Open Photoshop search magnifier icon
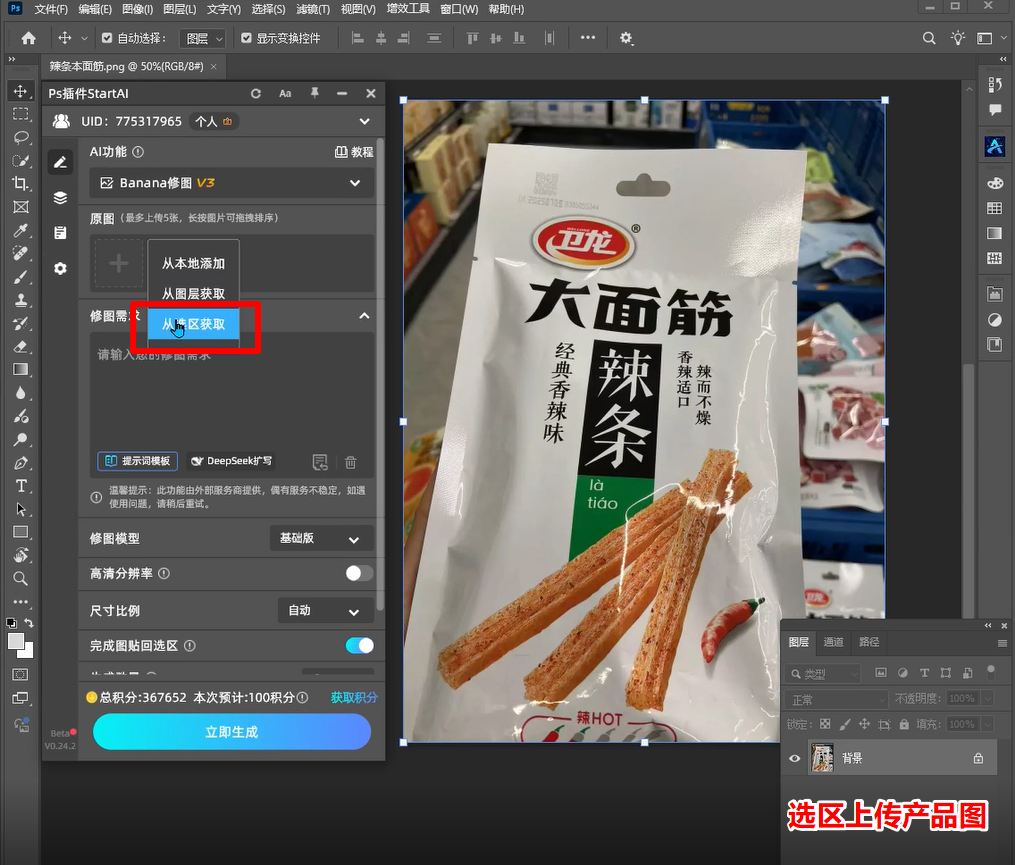The height and width of the screenshot is (865, 1015). [929, 38]
